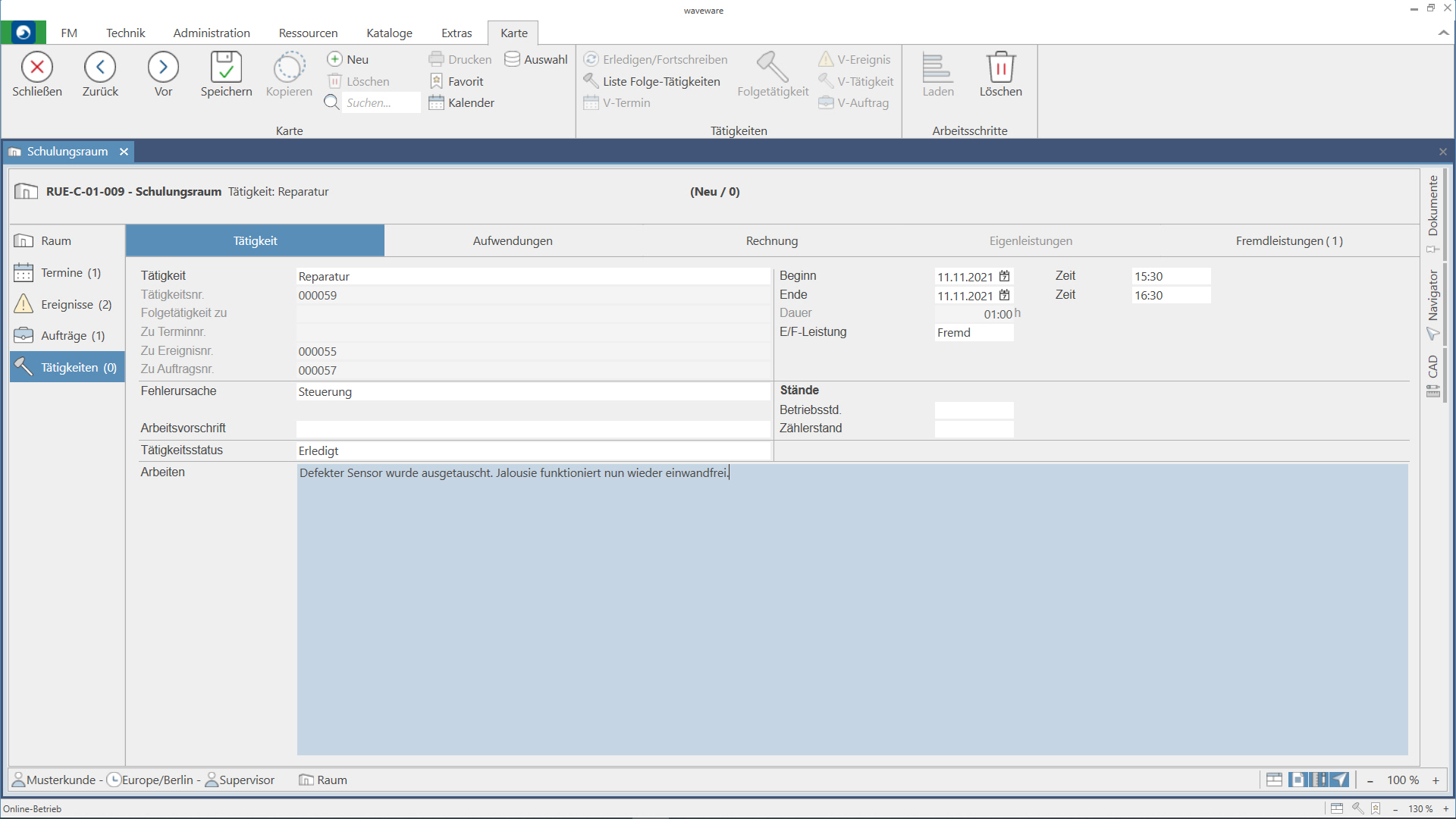This screenshot has height=819, width=1456.
Task: Open the Administration menu
Action: (x=212, y=33)
